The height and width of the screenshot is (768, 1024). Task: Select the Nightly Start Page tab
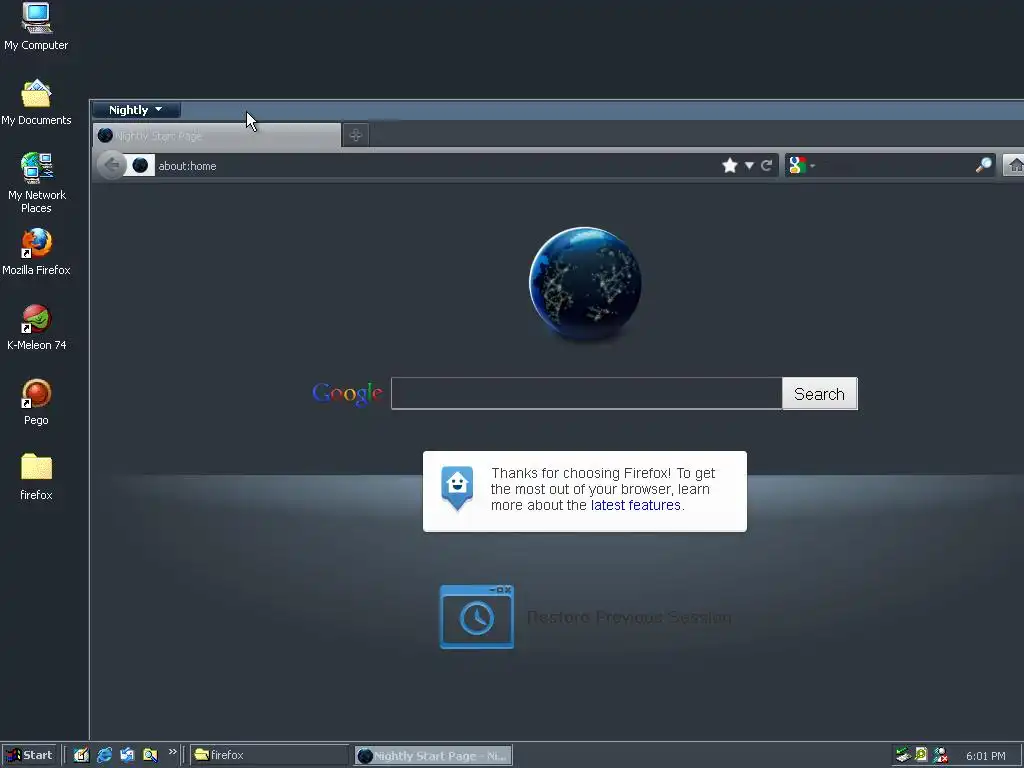point(217,135)
